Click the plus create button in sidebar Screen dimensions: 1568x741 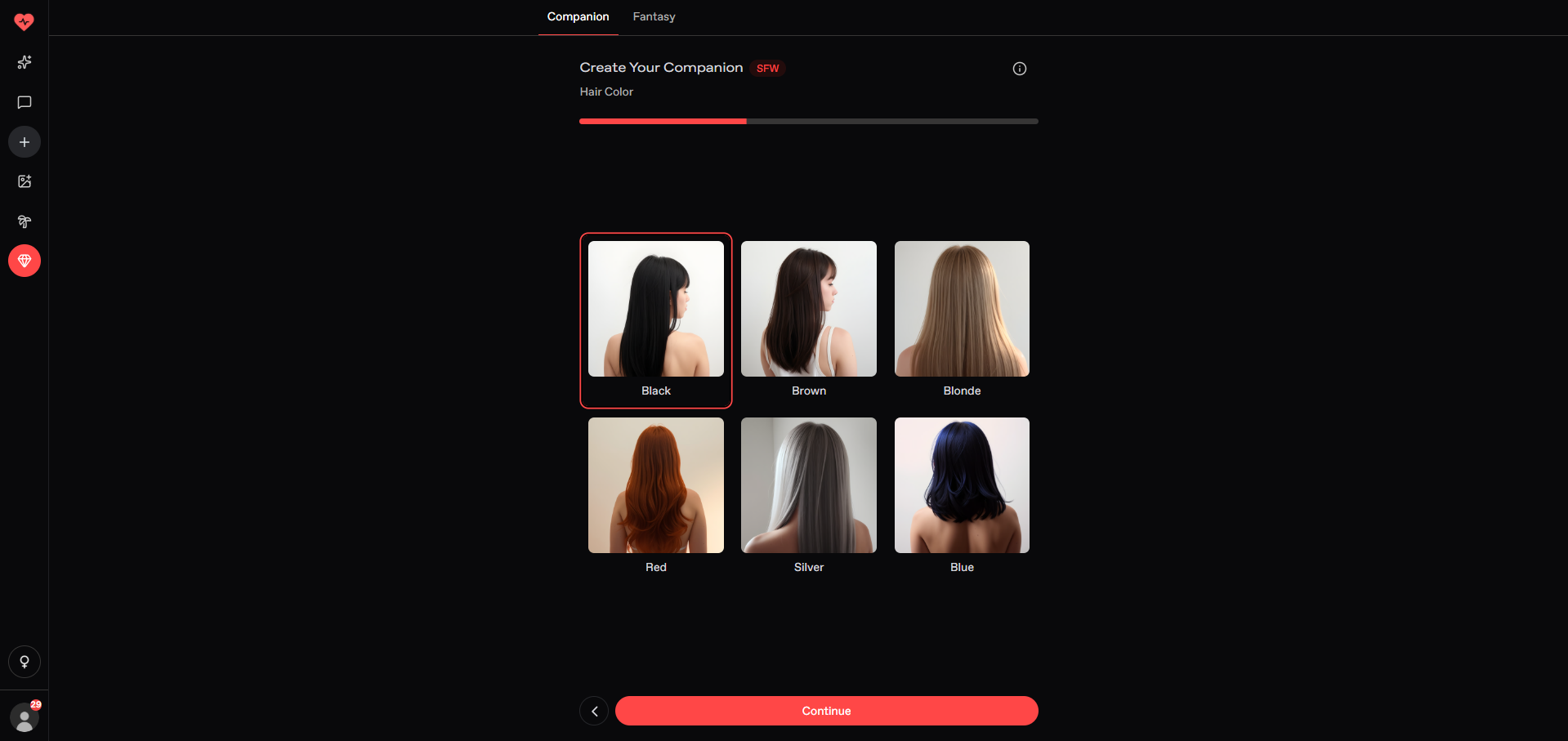coord(25,142)
